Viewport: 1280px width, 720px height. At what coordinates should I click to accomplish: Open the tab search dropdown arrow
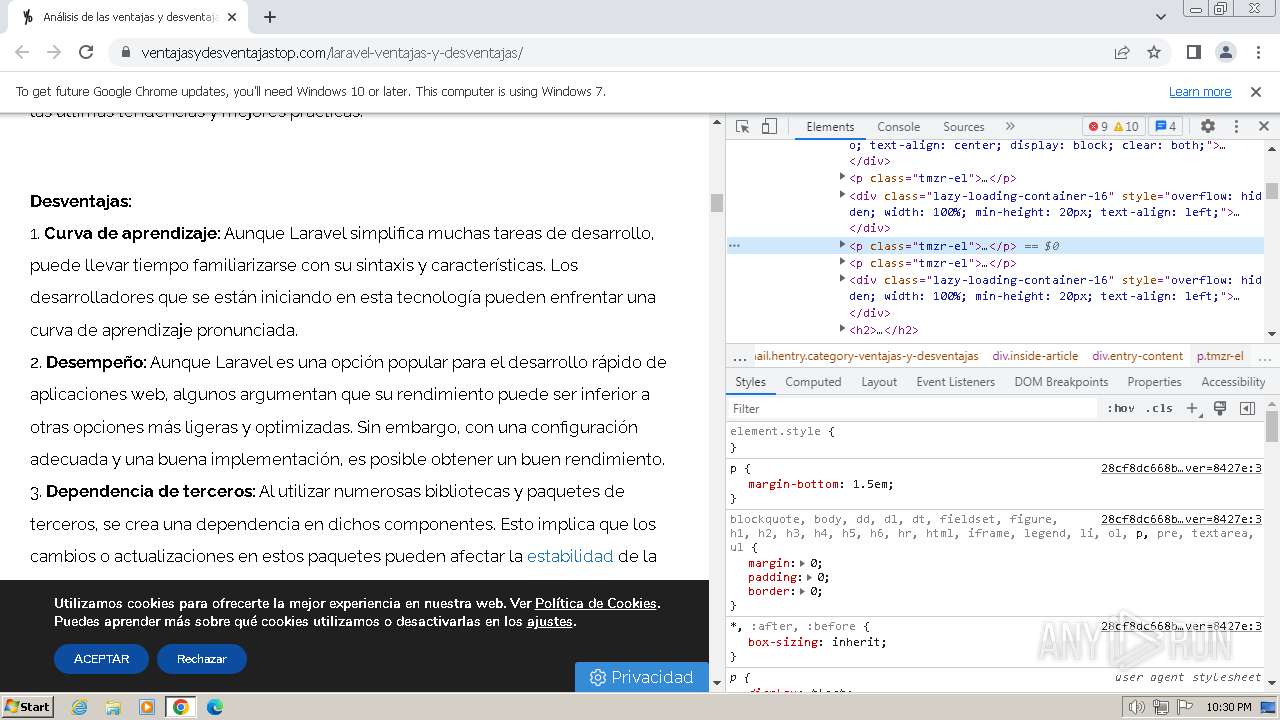1160,17
